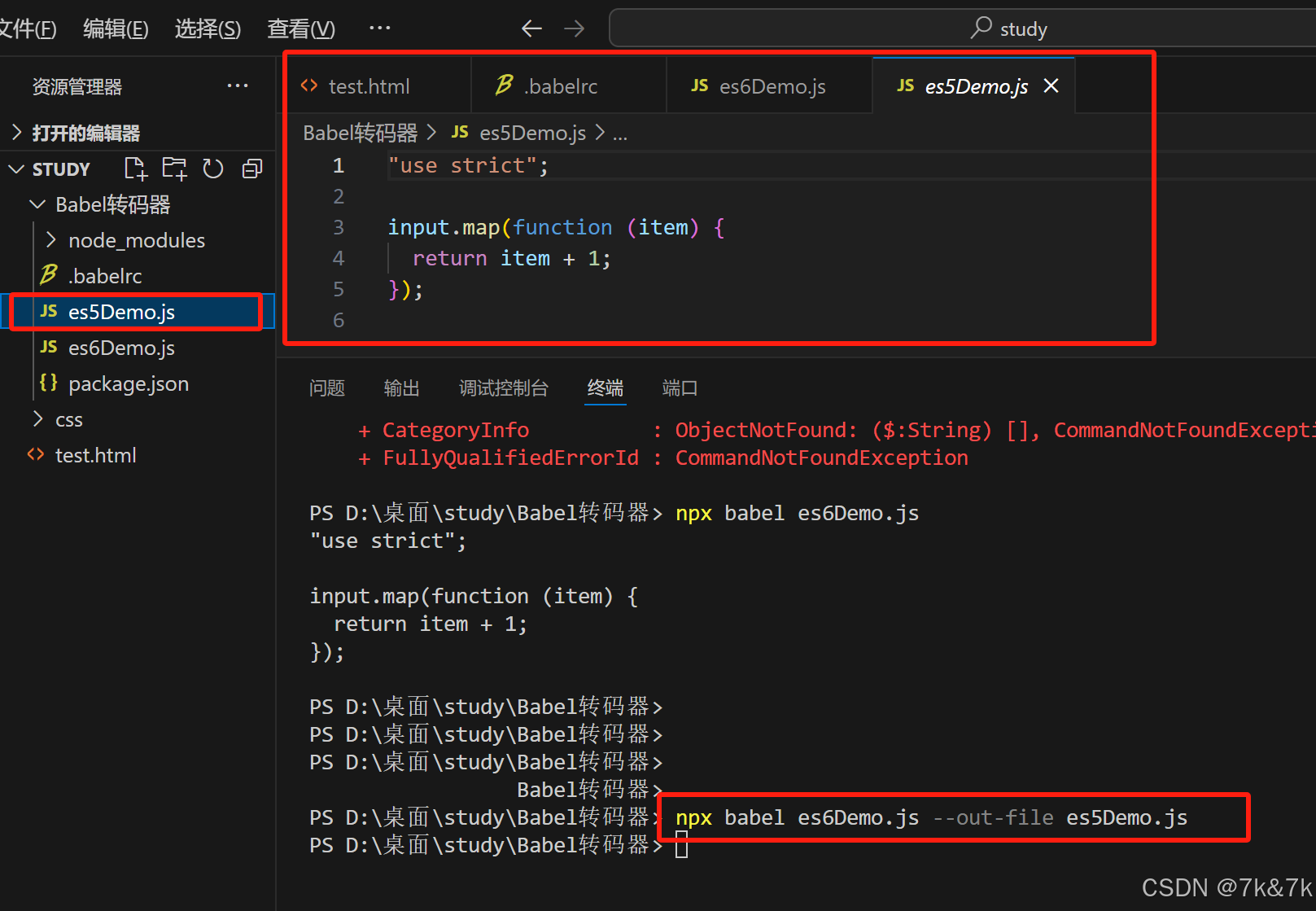1316x911 pixels.
Task: Open the 查看(V) menu
Action: click(x=300, y=27)
